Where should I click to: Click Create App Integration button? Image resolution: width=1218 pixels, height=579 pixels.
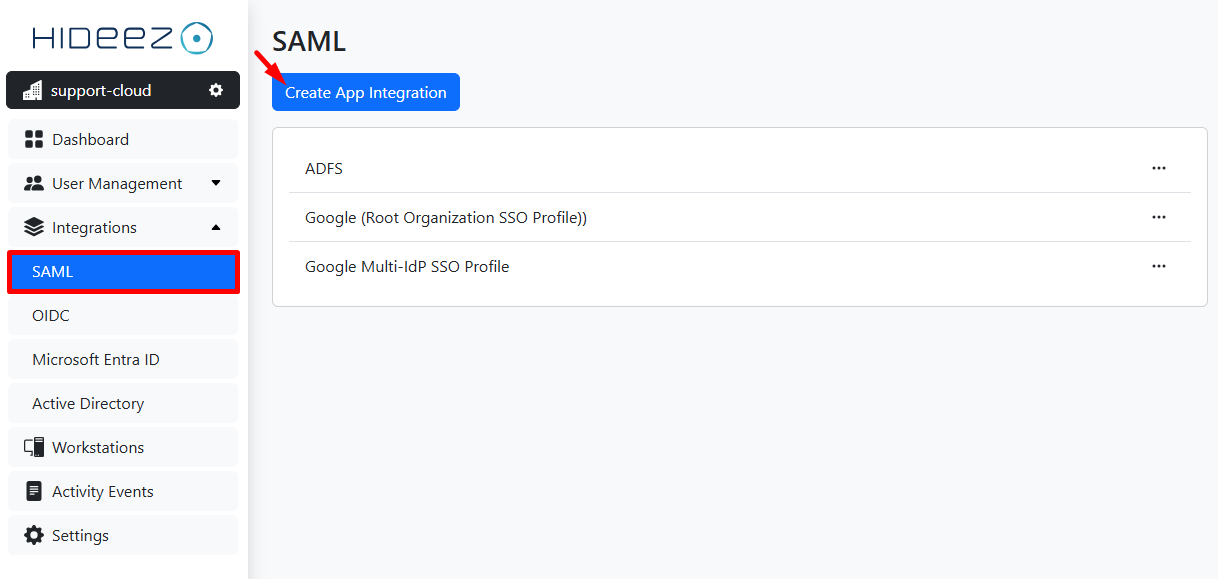[365, 92]
